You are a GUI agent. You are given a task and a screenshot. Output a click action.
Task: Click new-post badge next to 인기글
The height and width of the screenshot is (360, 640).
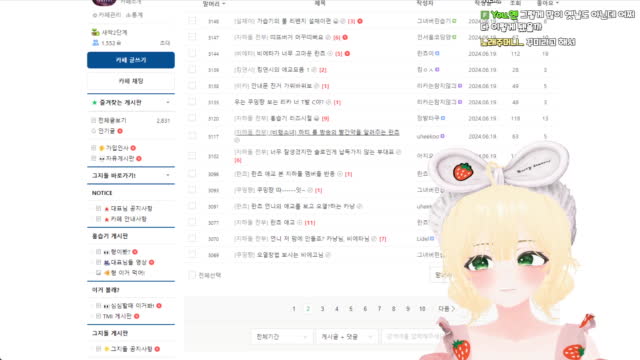120,131
